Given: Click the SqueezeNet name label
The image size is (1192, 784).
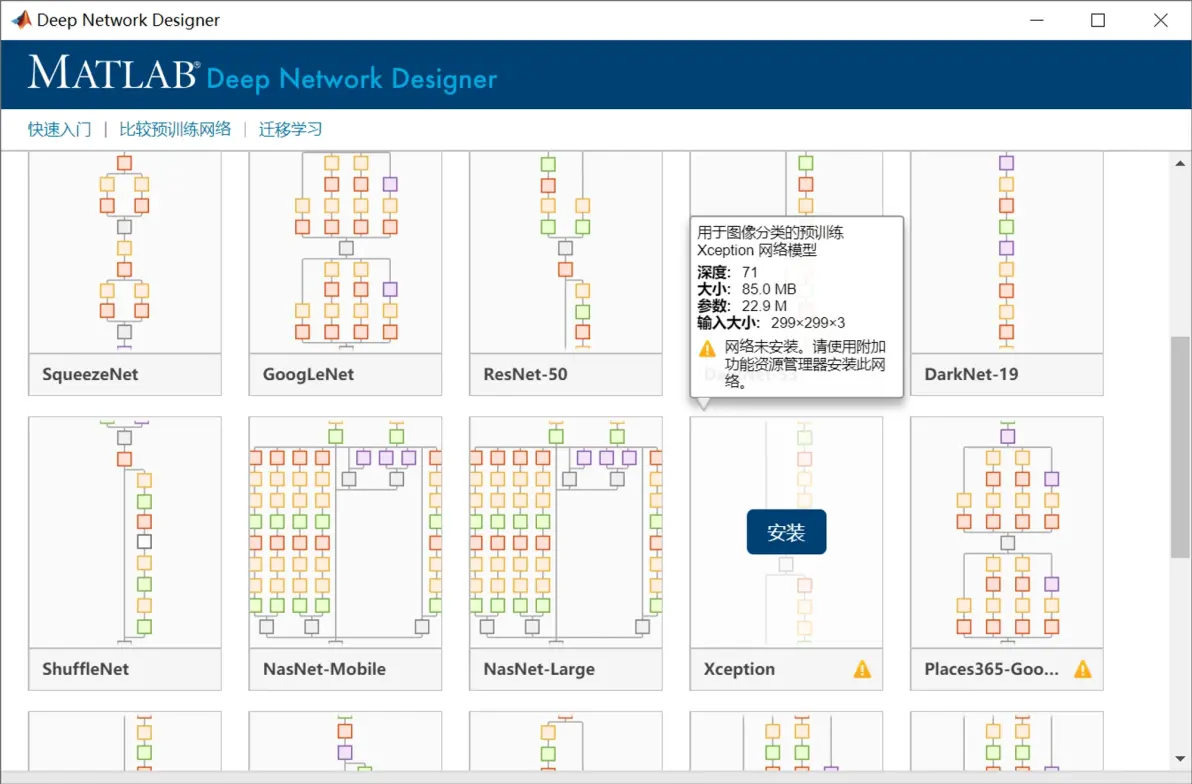Looking at the screenshot, I should pos(90,374).
